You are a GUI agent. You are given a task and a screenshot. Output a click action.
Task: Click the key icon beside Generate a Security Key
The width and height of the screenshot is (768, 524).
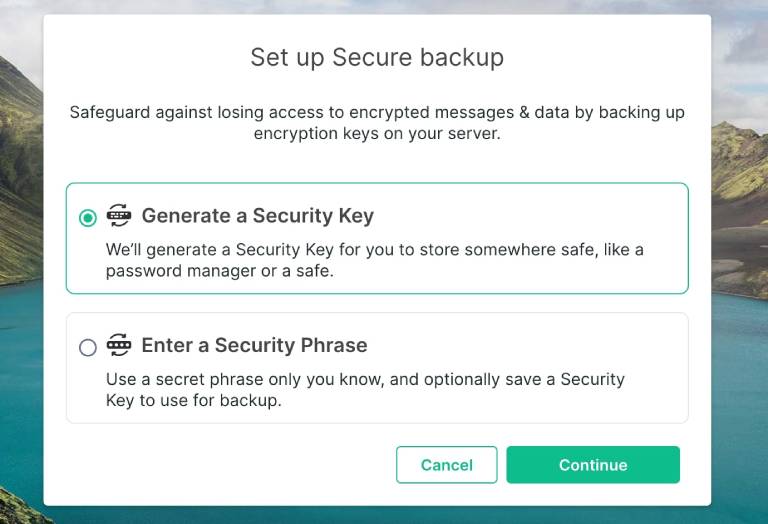pyautogui.click(x=119, y=215)
